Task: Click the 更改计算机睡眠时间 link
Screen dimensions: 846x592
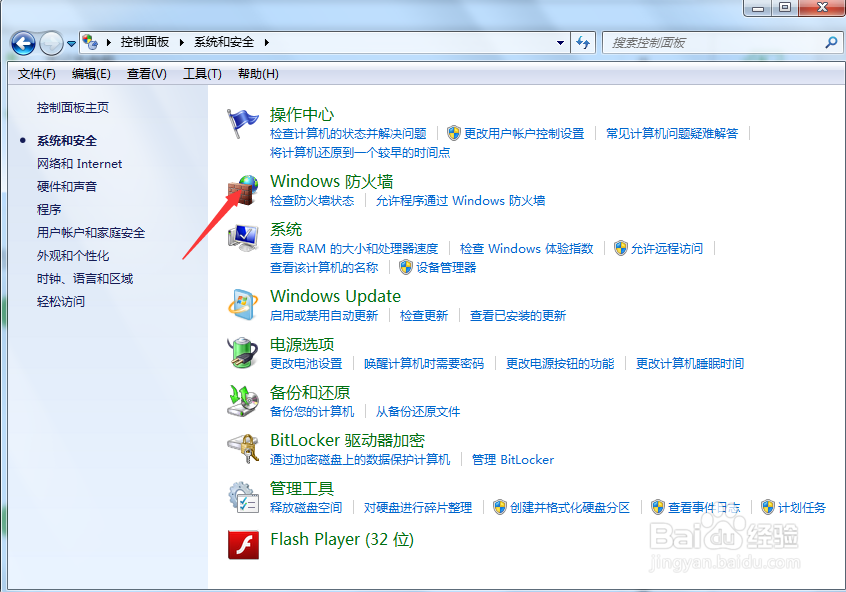Action: (690, 364)
